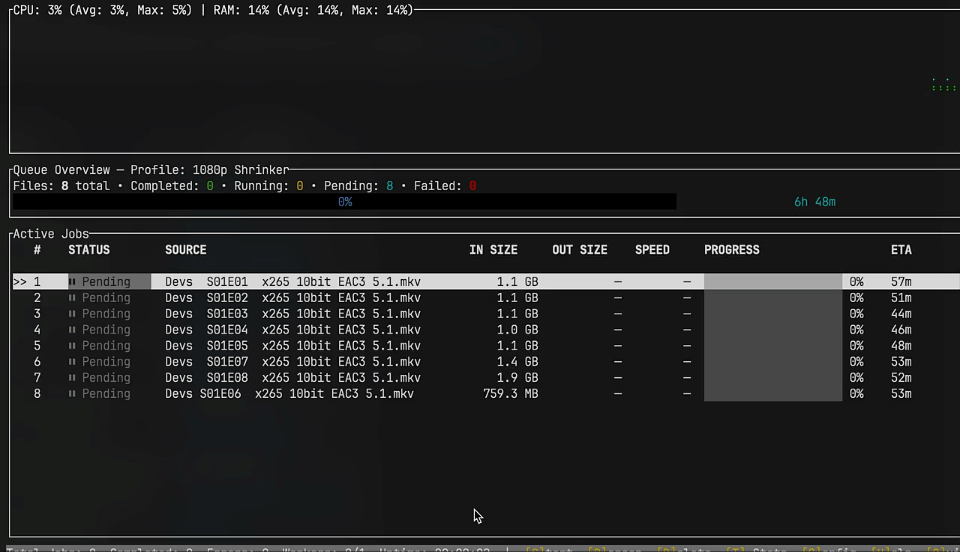The image size is (960, 552).
Task: Click the pause icon beside job 4 Pending
Action: click(x=72, y=330)
